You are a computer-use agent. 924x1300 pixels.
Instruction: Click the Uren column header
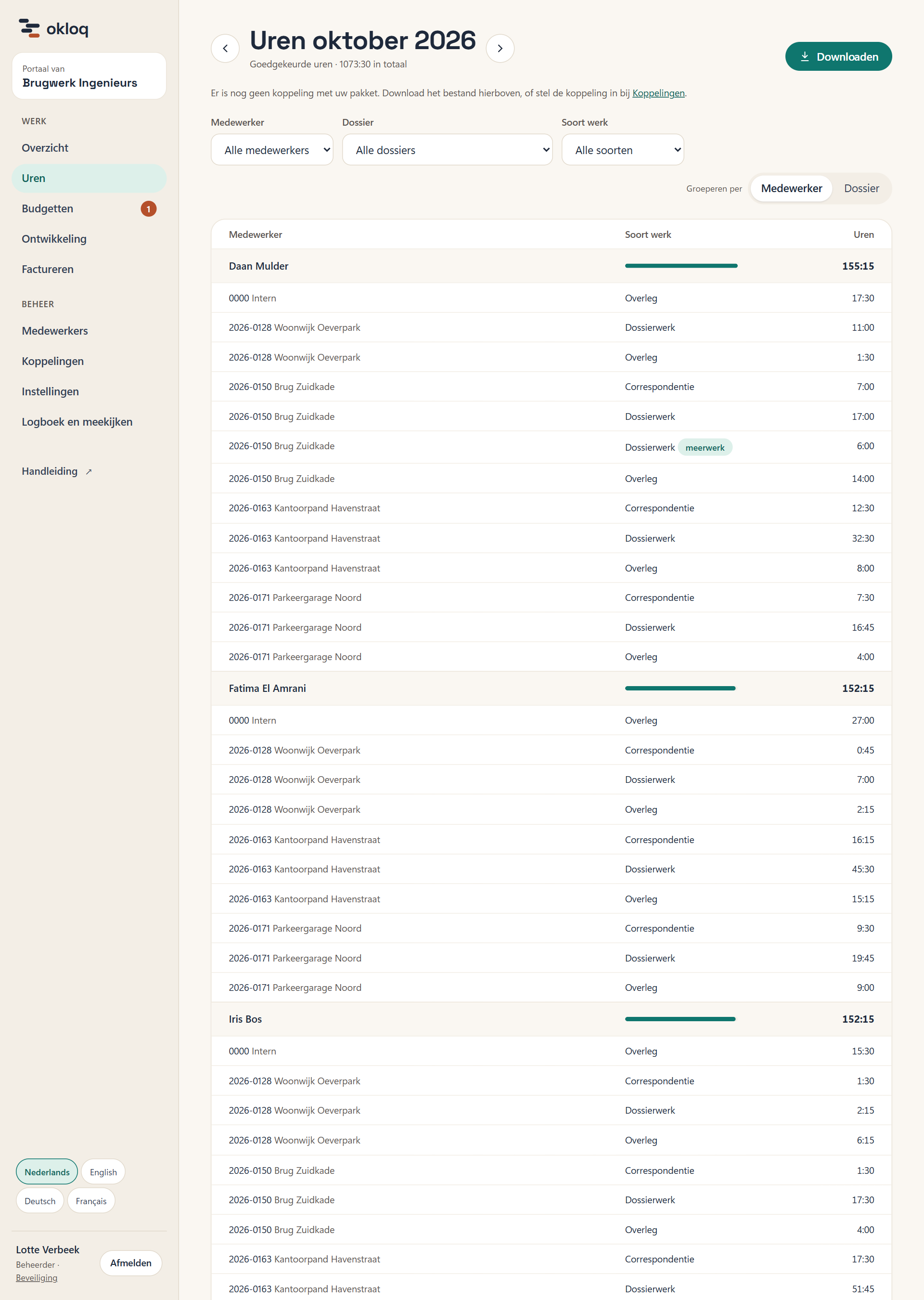(x=863, y=234)
